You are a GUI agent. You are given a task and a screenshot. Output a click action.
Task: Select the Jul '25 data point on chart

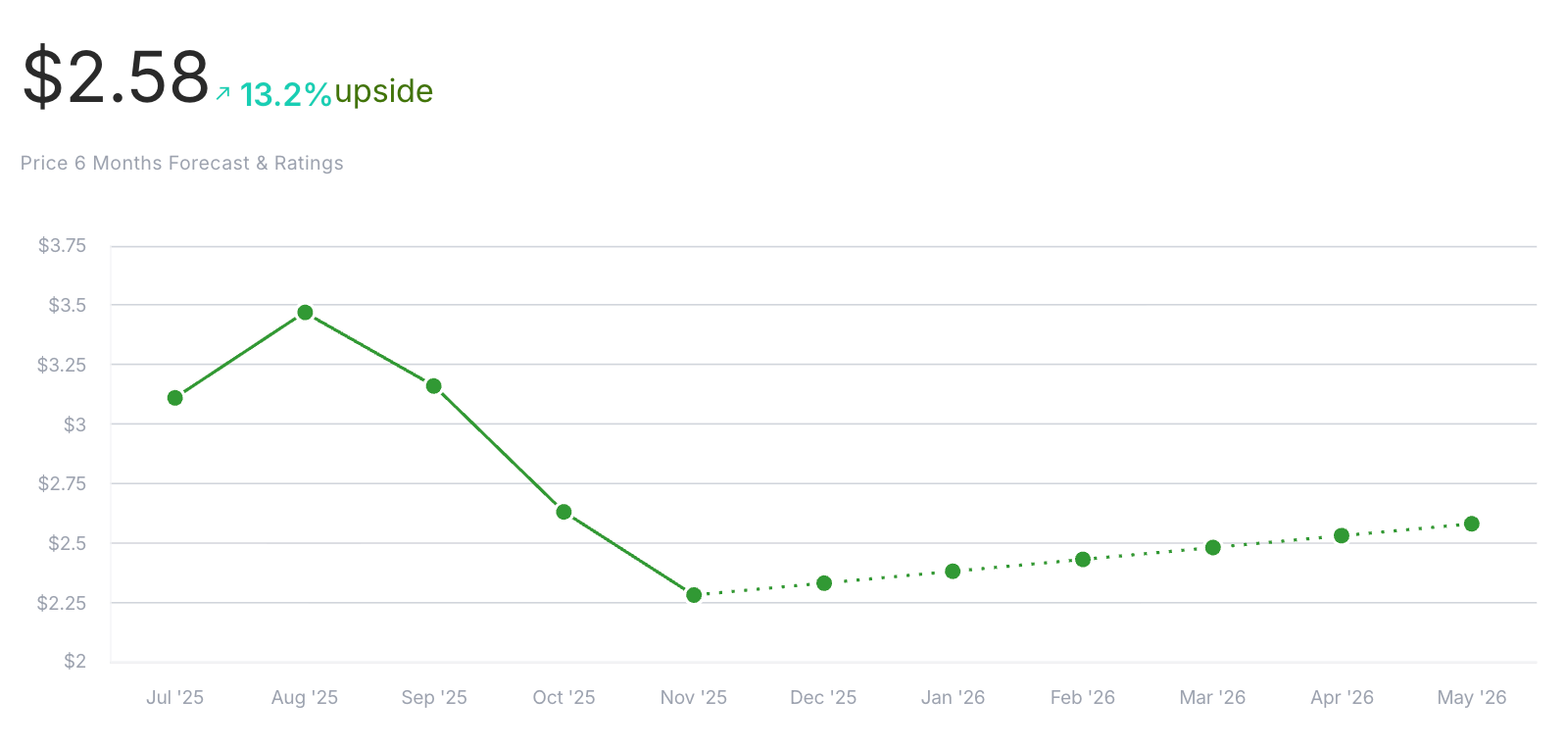175,398
